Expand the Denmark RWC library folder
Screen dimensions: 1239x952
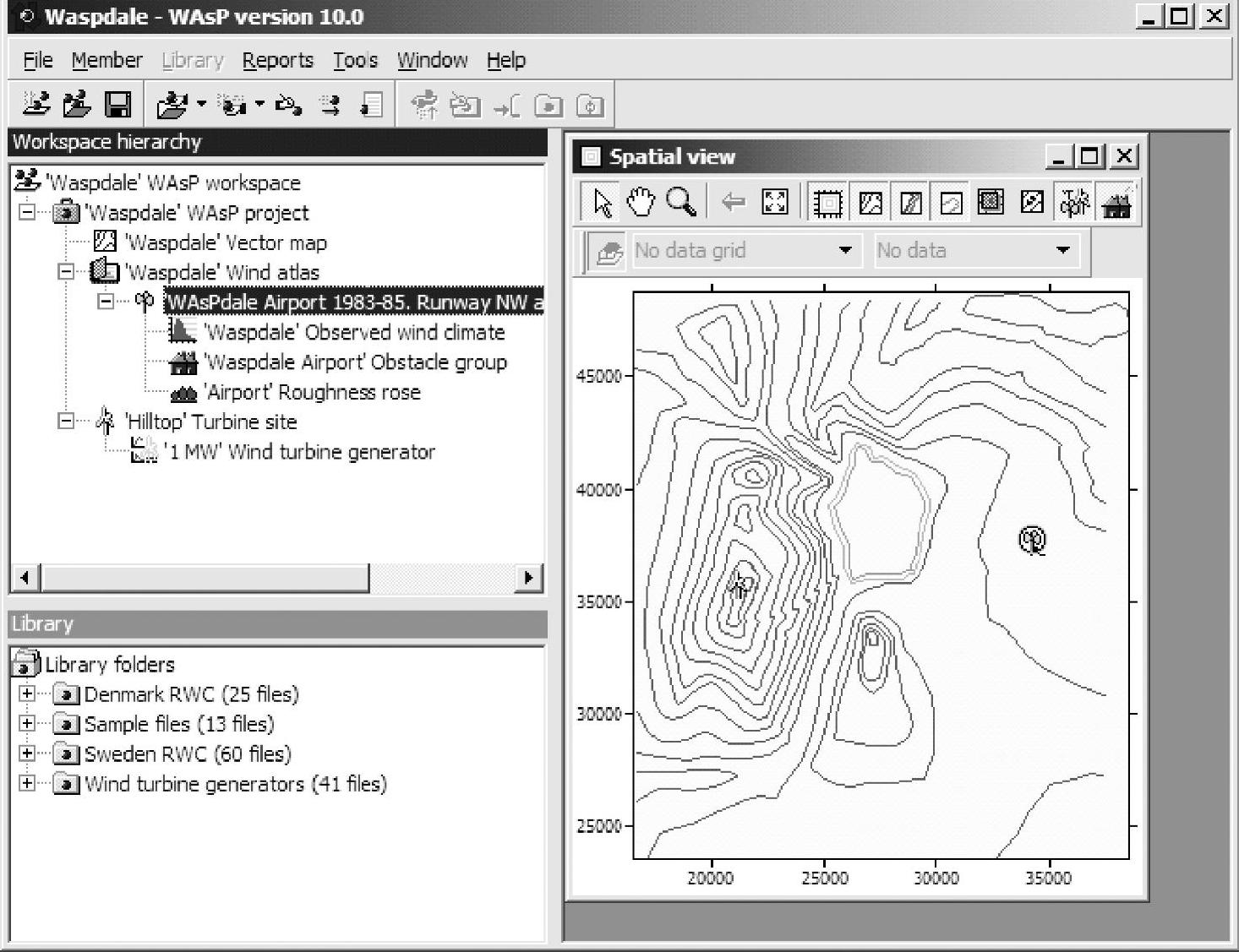tap(27, 694)
